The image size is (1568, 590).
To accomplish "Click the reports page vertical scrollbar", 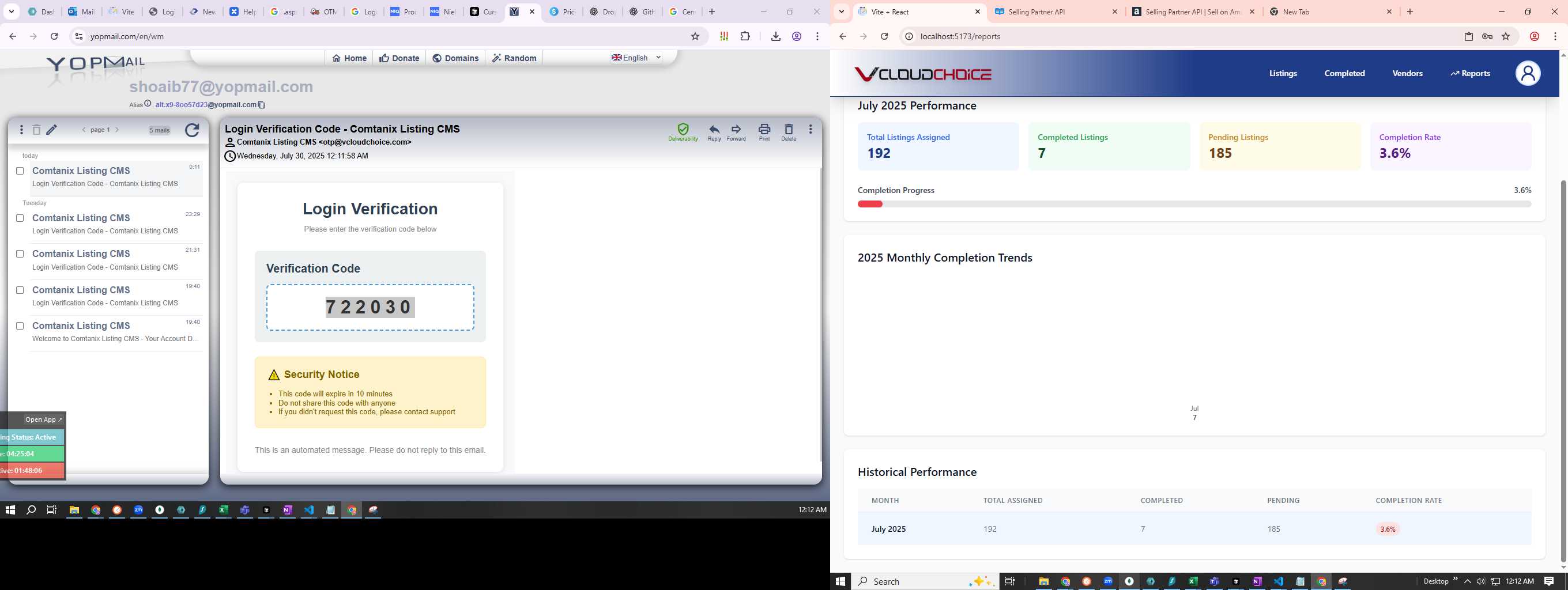I will pyautogui.click(x=1562, y=371).
